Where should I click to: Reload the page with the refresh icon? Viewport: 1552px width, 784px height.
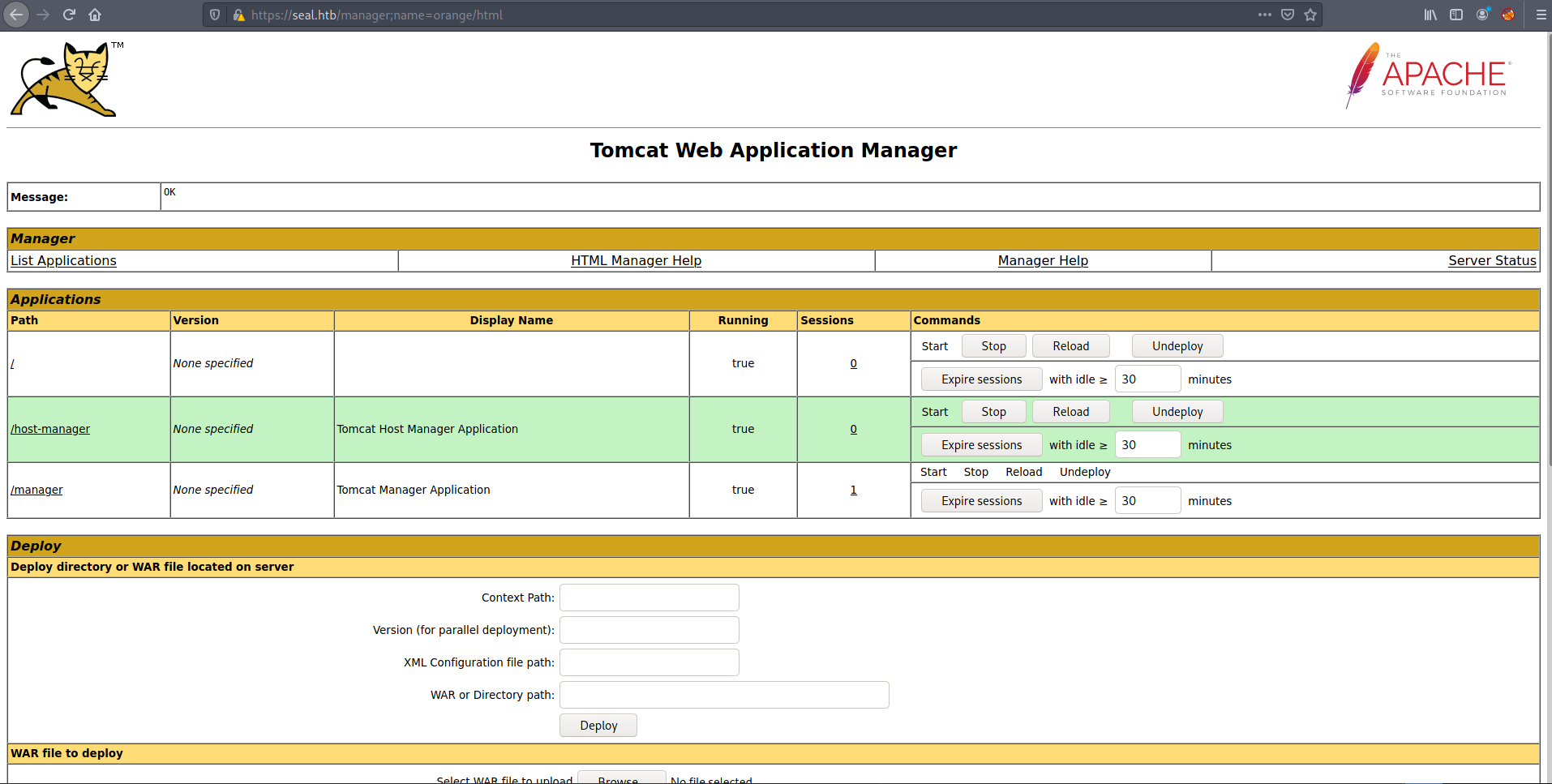point(69,15)
